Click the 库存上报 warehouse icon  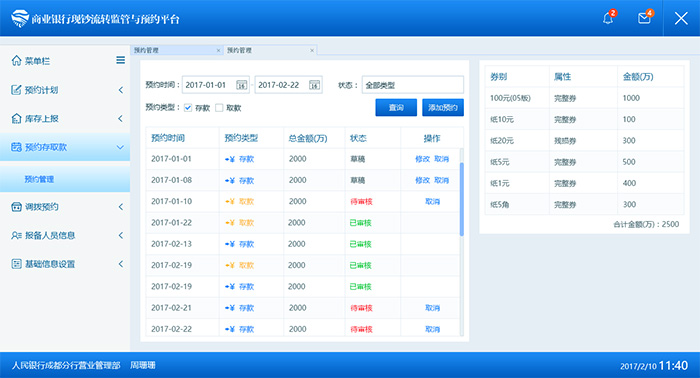(16, 118)
